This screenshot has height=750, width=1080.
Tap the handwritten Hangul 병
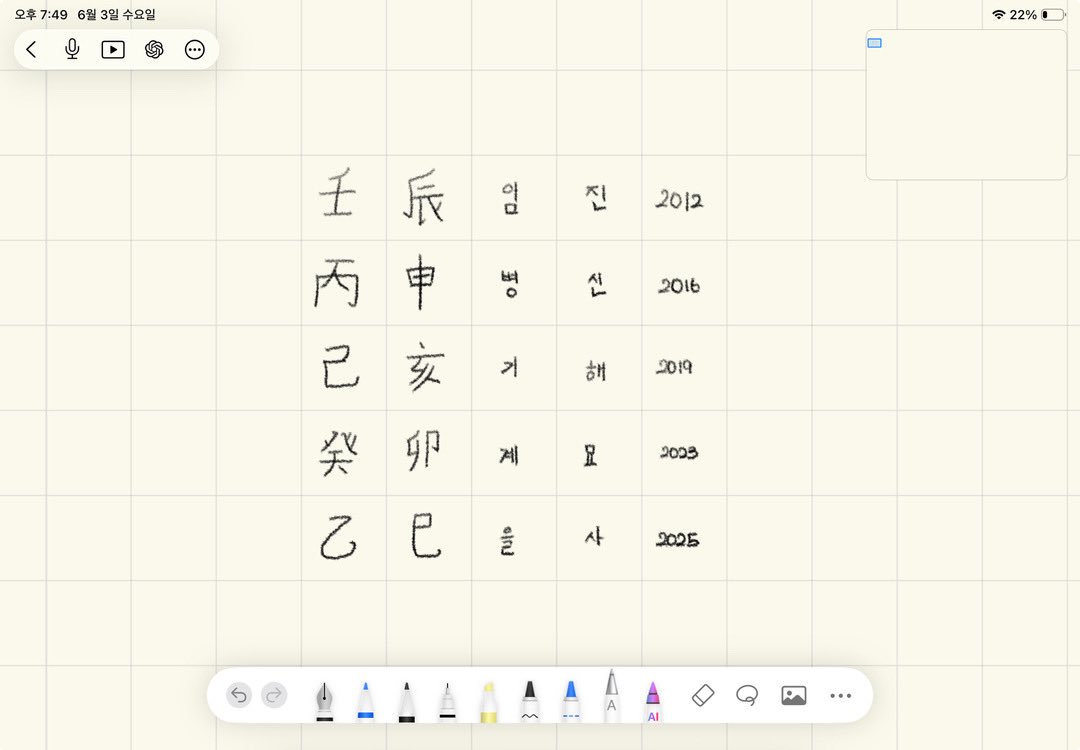(x=510, y=284)
